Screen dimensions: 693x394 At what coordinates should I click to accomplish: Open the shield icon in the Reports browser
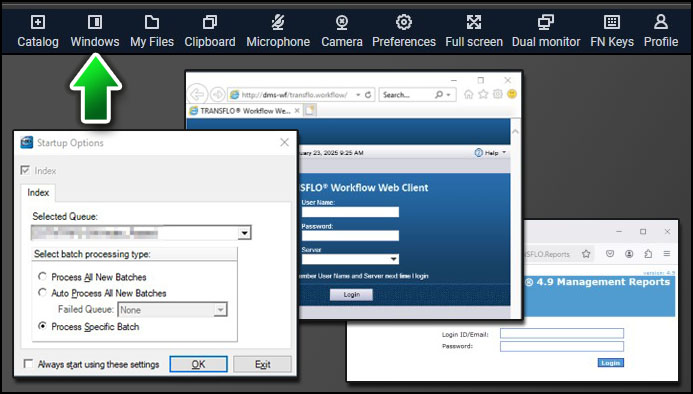click(610, 254)
